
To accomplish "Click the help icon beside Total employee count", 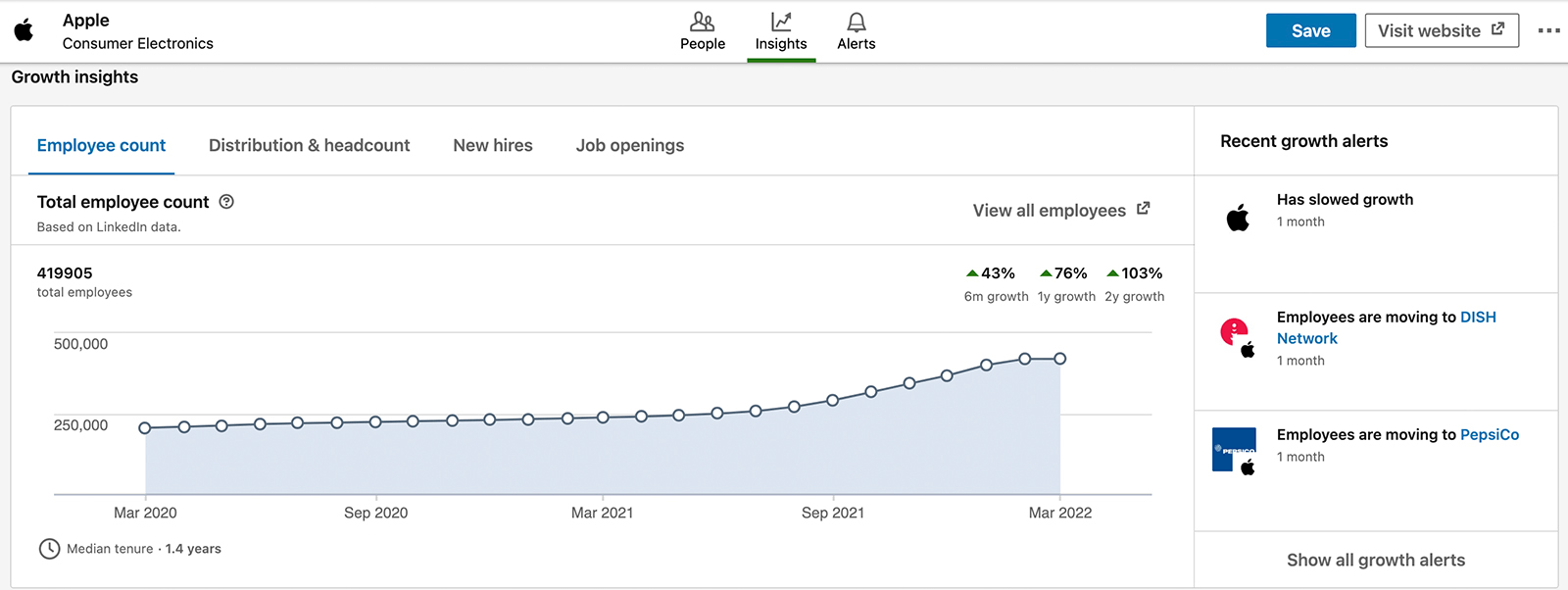I will [x=226, y=202].
